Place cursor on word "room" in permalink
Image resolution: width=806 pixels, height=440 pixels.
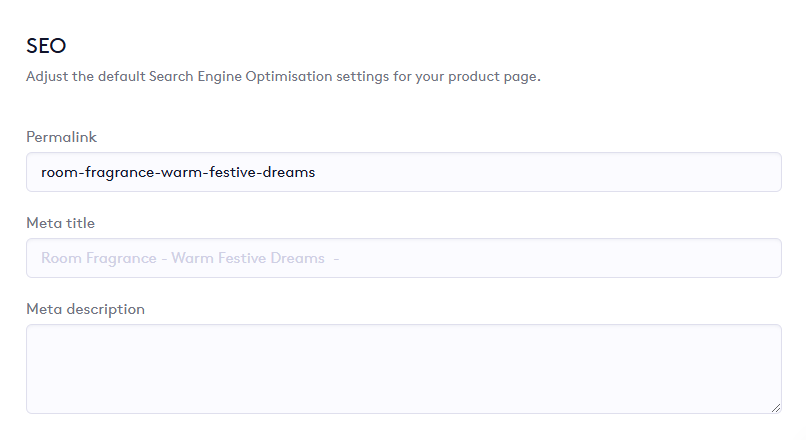point(57,172)
